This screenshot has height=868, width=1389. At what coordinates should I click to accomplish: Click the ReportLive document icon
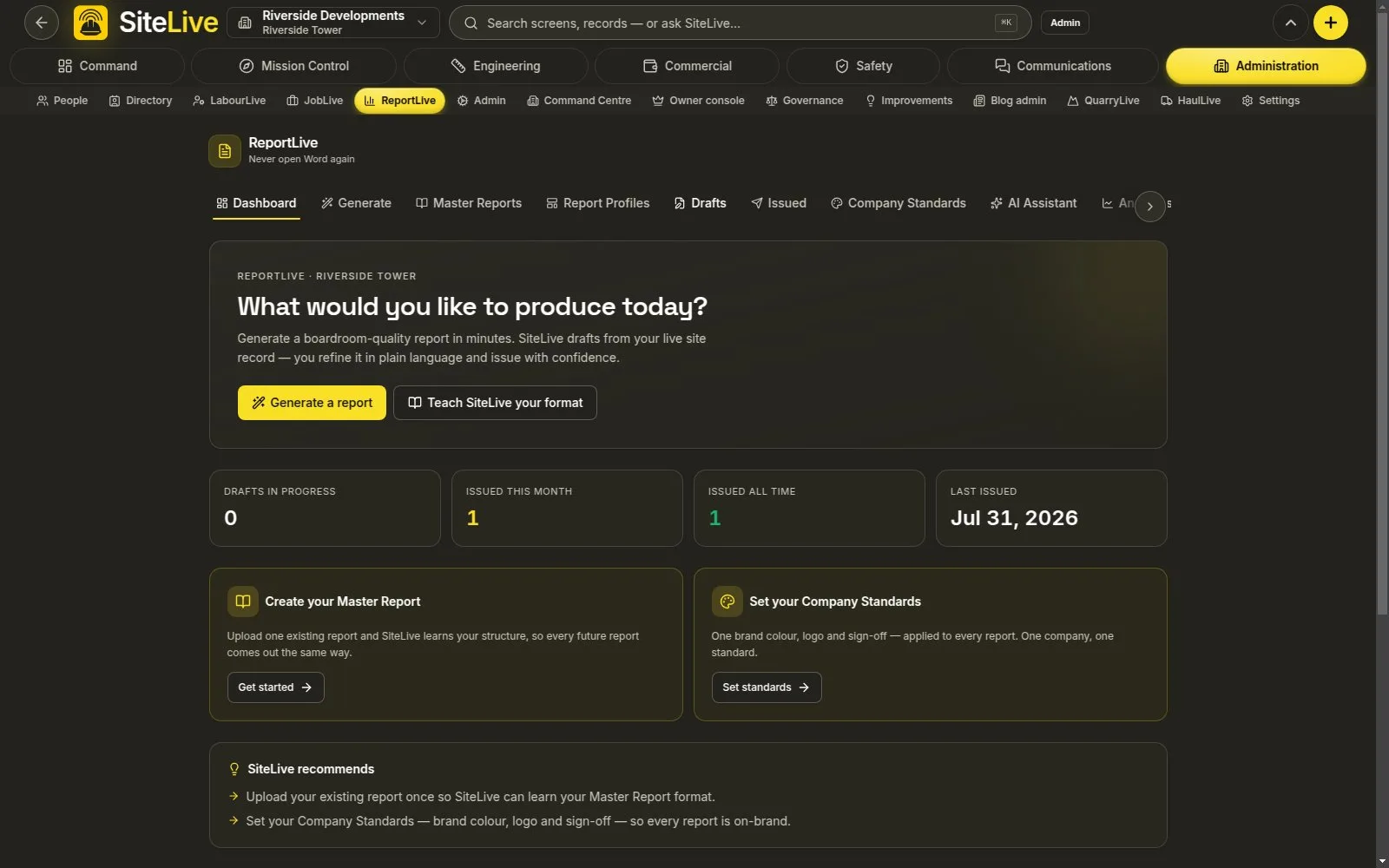point(225,151)
